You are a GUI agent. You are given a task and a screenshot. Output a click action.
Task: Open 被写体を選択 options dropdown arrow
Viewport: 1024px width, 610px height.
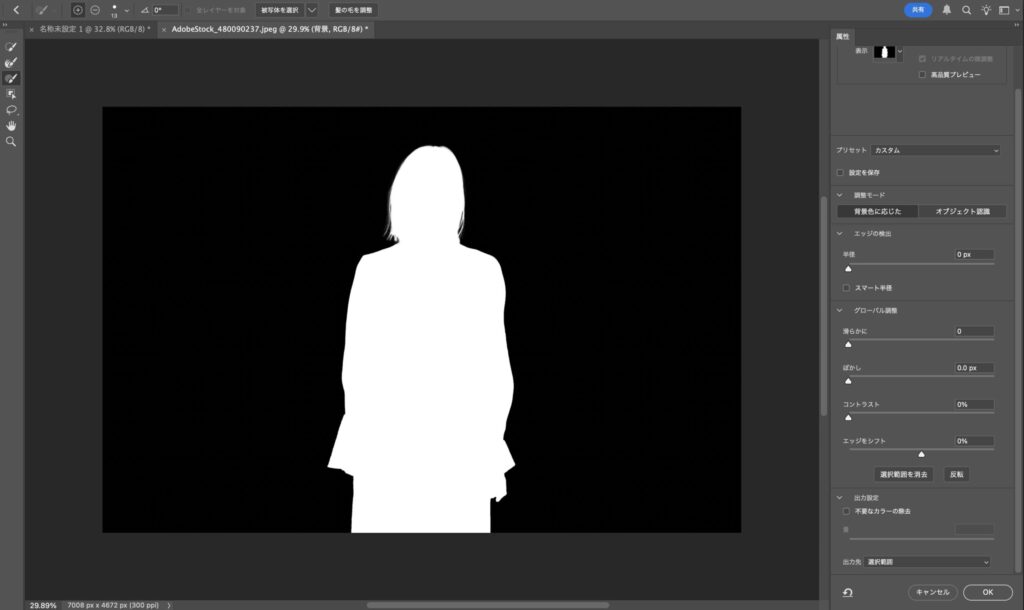pos(312,10)
